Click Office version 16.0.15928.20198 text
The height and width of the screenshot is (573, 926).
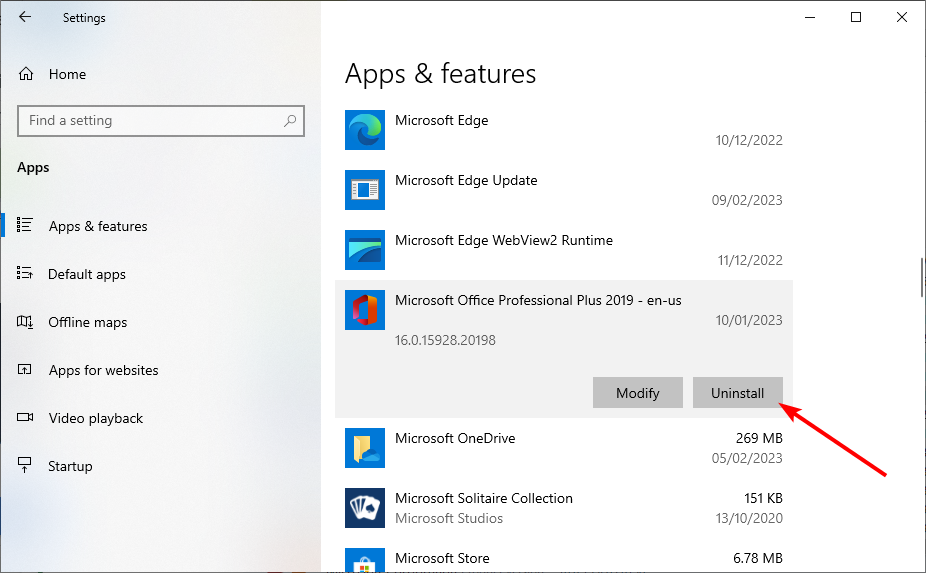point(445,340)
